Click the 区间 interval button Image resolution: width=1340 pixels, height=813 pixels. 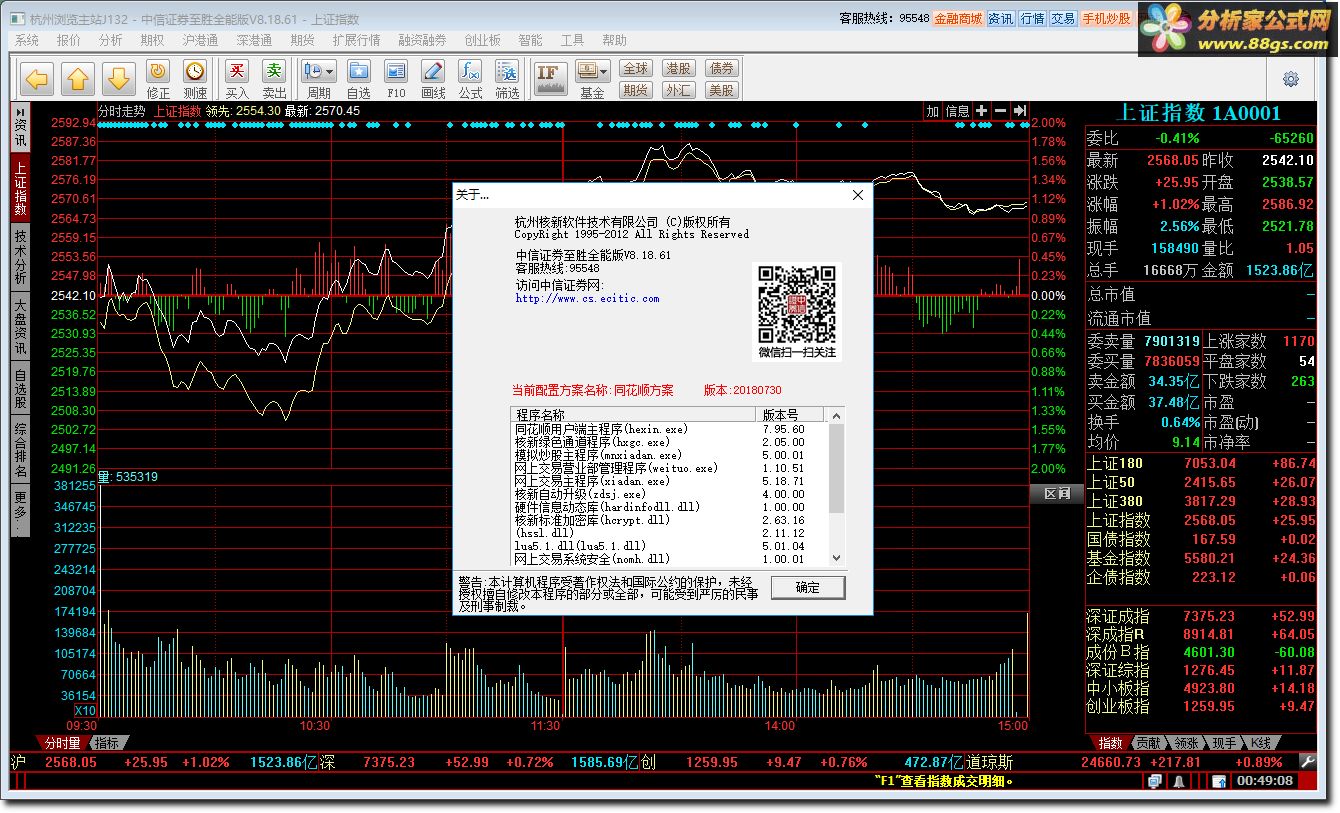[1057, 493]
